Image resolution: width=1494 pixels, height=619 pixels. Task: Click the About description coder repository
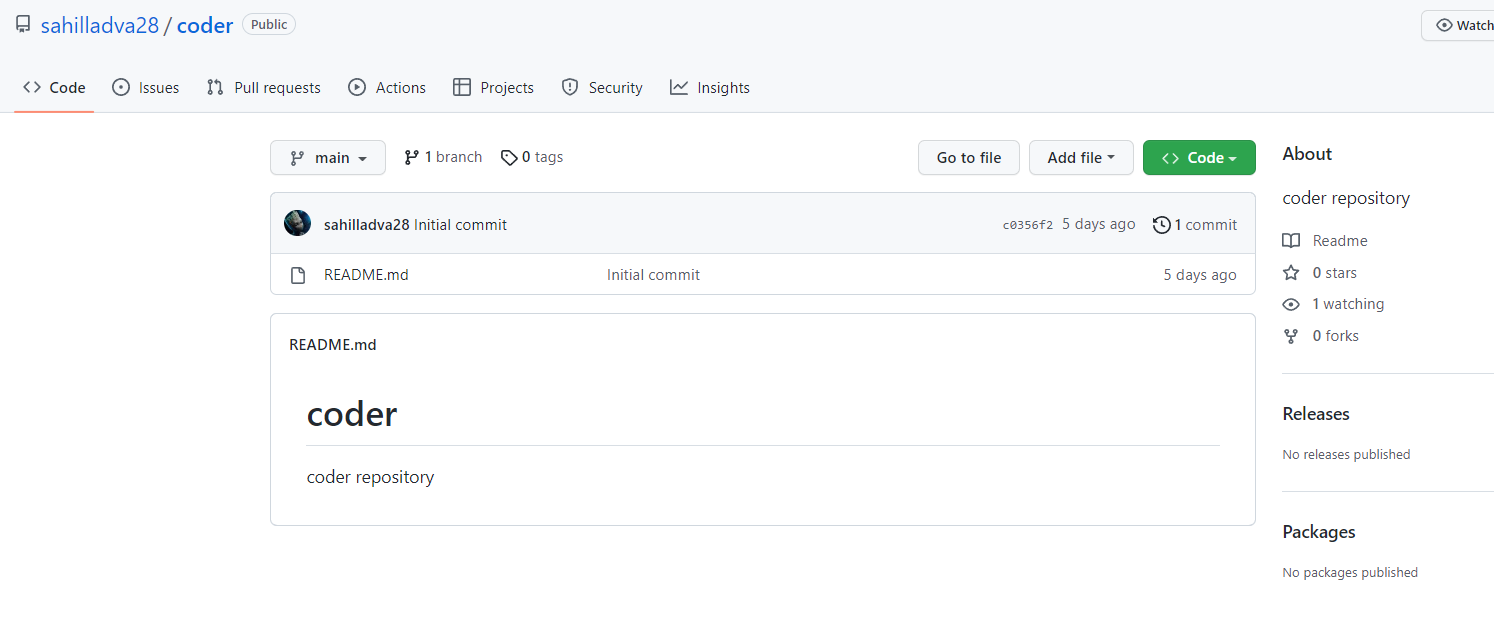pos(1346,198)
